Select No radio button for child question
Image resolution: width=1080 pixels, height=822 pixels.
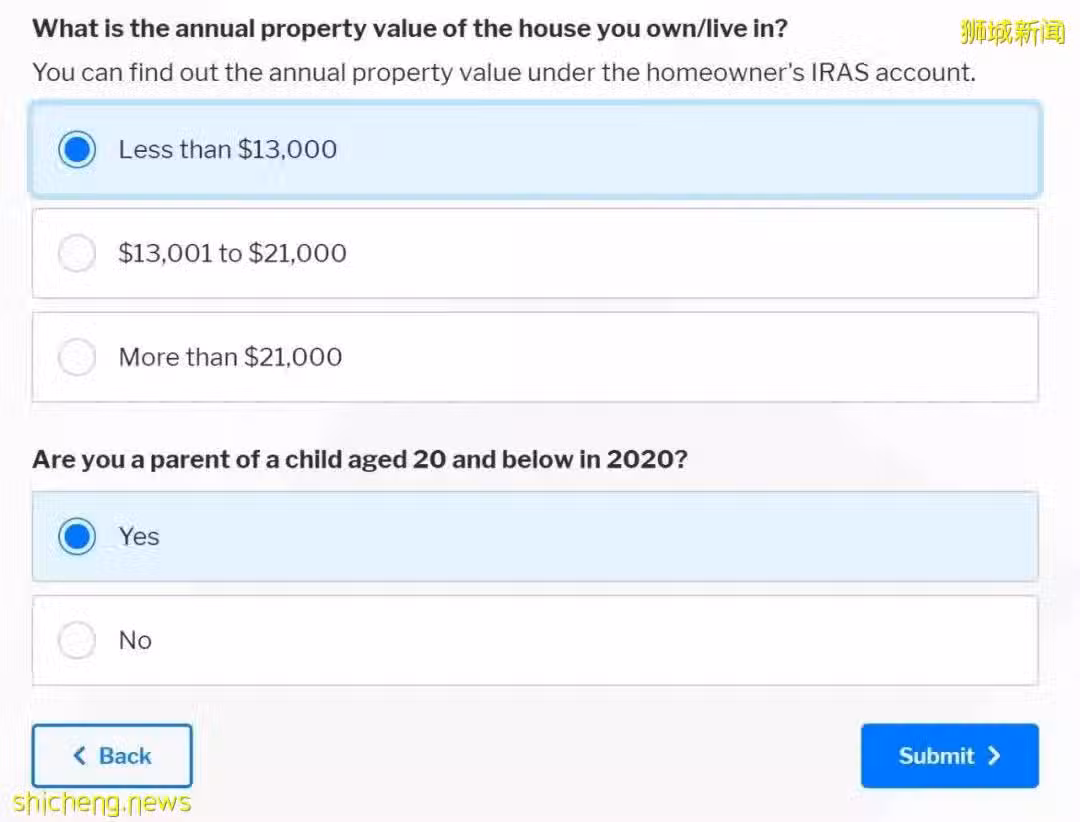point(76,640)
